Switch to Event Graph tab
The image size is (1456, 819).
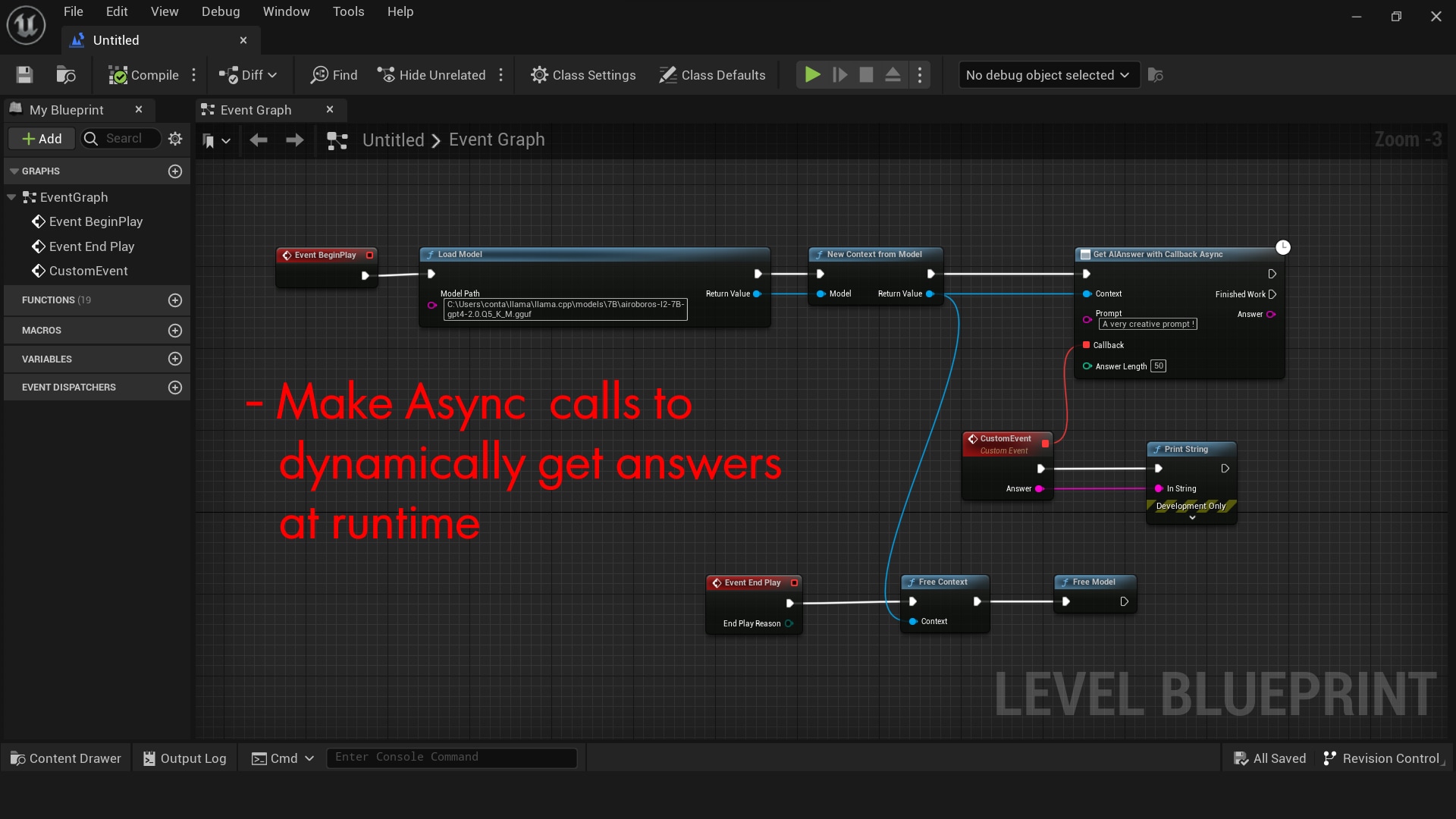[x=256, y=110]
